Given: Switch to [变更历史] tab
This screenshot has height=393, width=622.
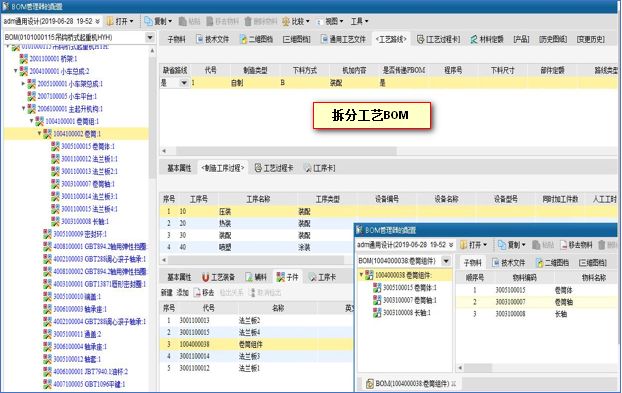Looking at the screenshot, I should [590, 39].
